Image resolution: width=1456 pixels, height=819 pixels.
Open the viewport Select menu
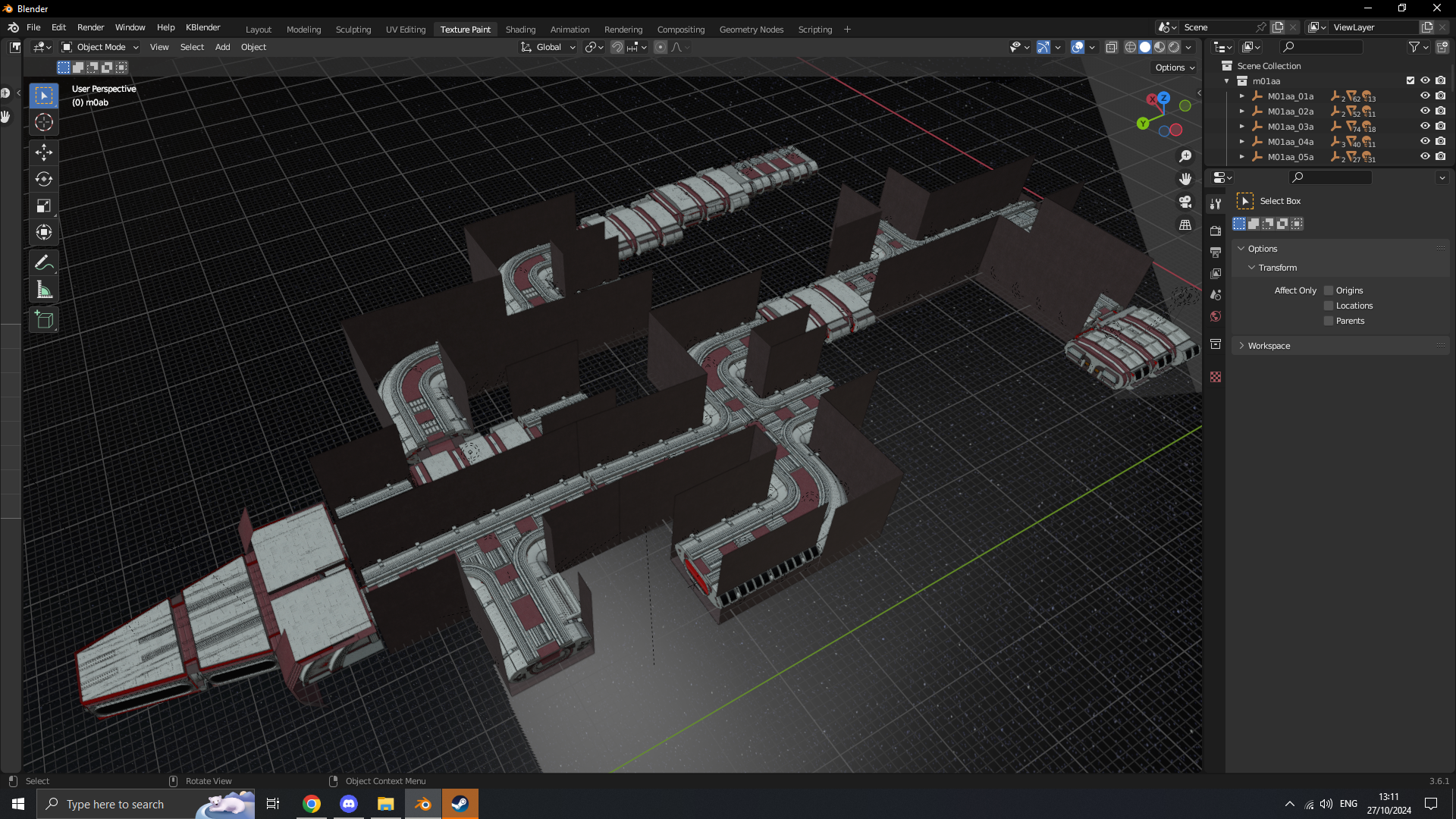coord(192,47)
